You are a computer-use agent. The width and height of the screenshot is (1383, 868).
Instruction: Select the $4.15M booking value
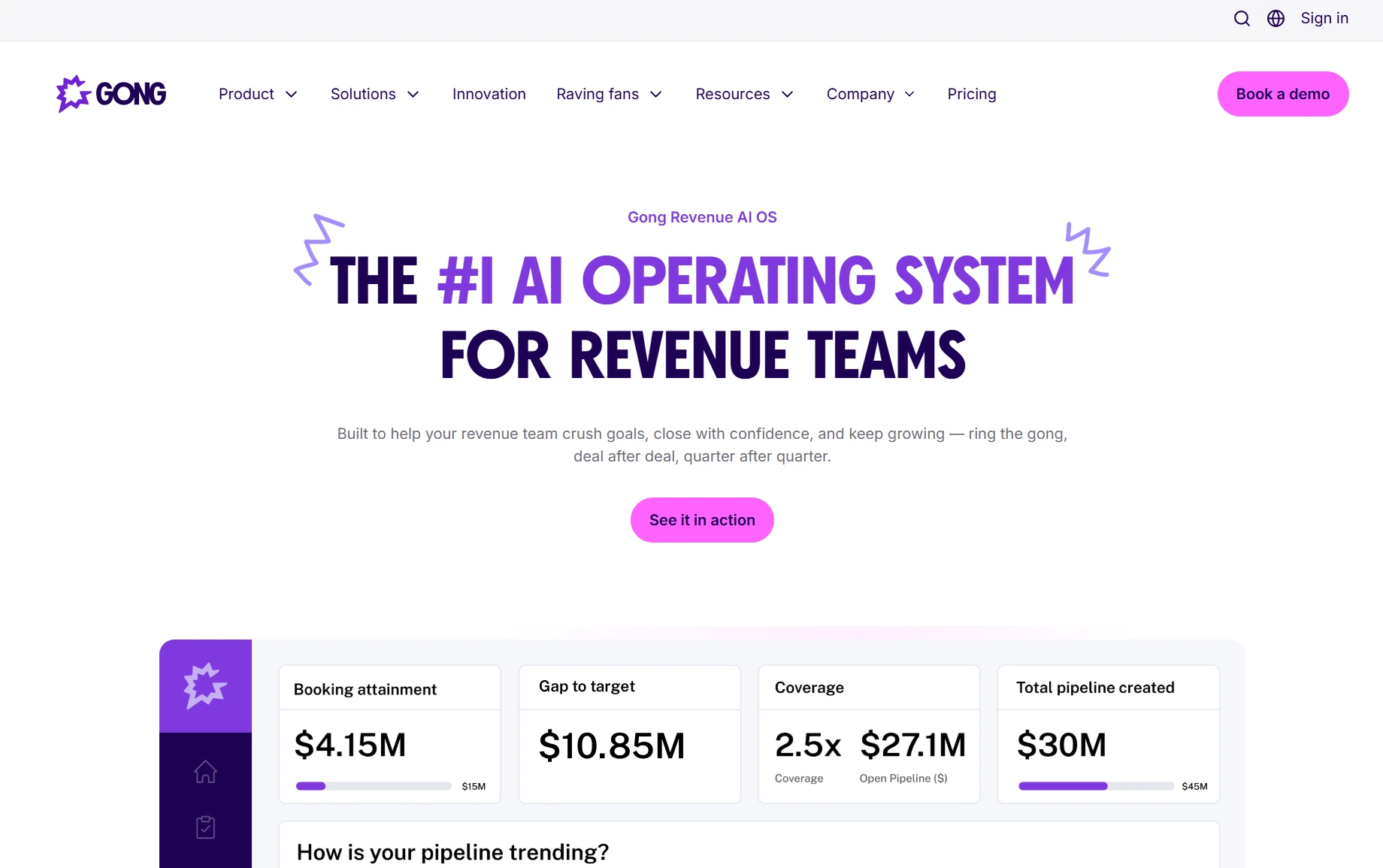coord(350,745)
